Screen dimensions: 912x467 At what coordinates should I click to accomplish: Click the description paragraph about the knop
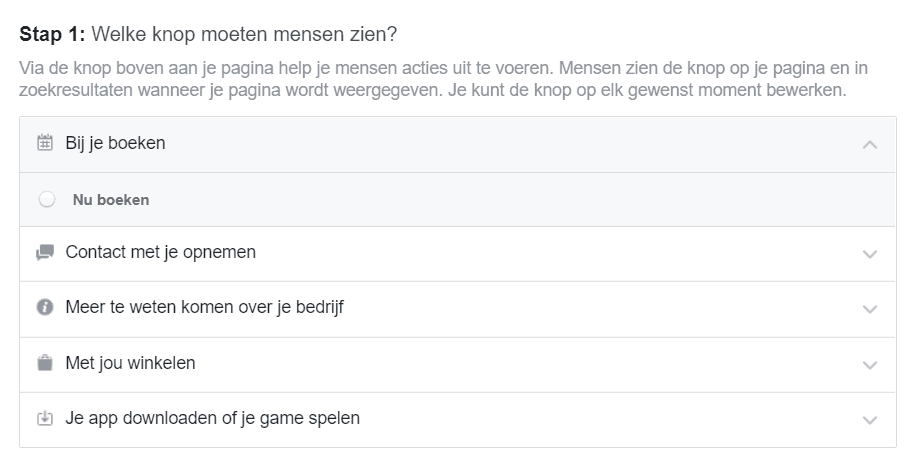(x=443, y=79)
